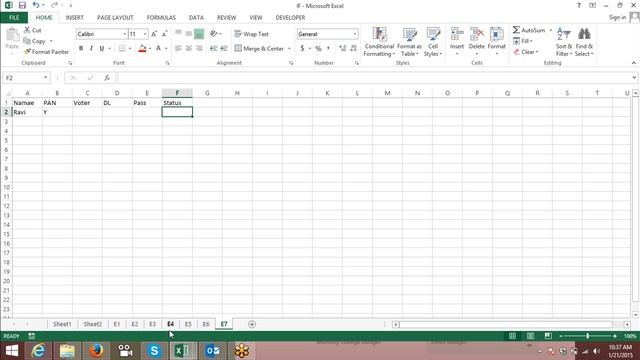Screen dimensions: 640x360
Task: Apply borders with the Borders icon
Action: pyautogui.click(x=122, y=48)
